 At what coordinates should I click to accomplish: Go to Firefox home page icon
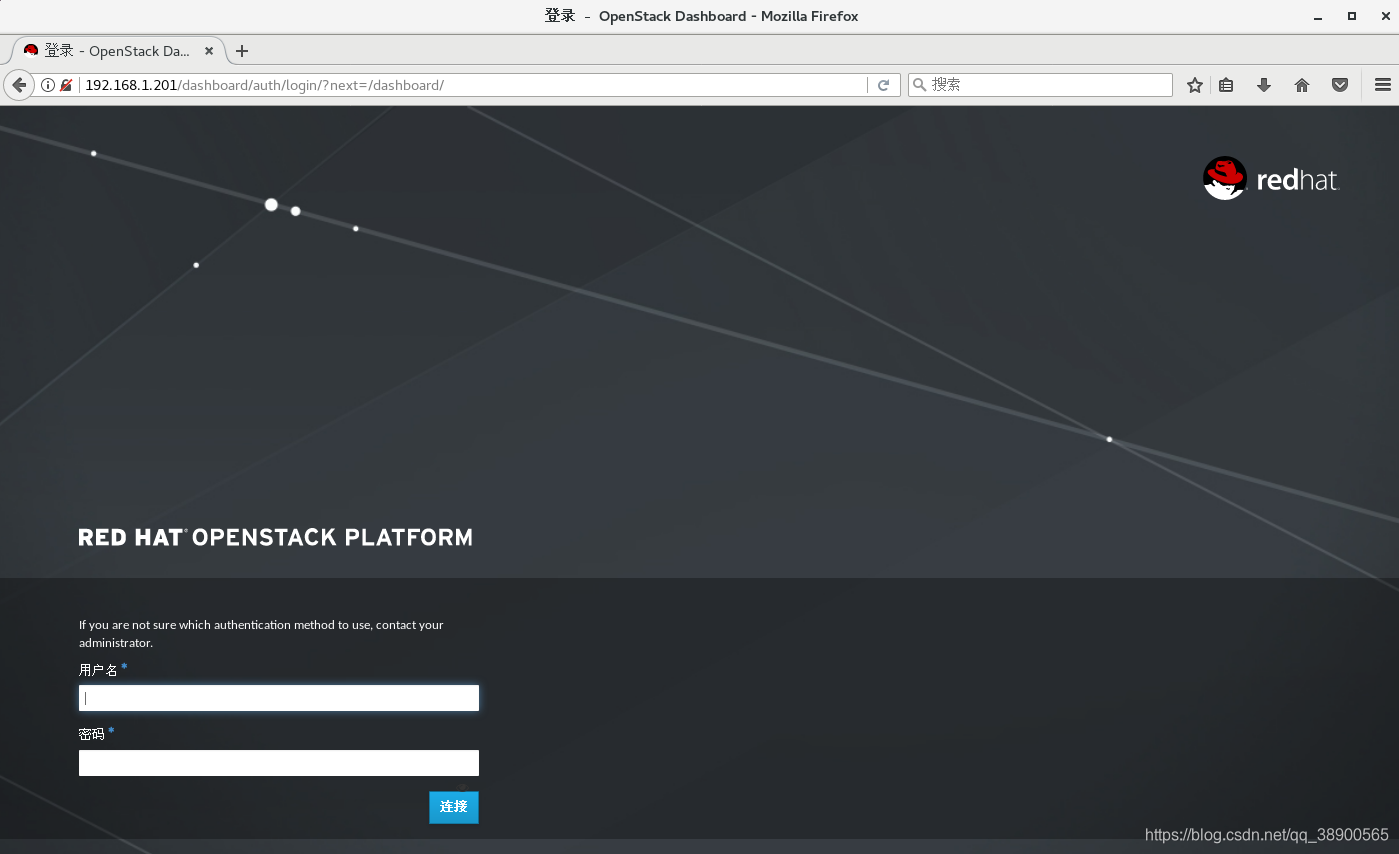click(x=1302, y=85)
